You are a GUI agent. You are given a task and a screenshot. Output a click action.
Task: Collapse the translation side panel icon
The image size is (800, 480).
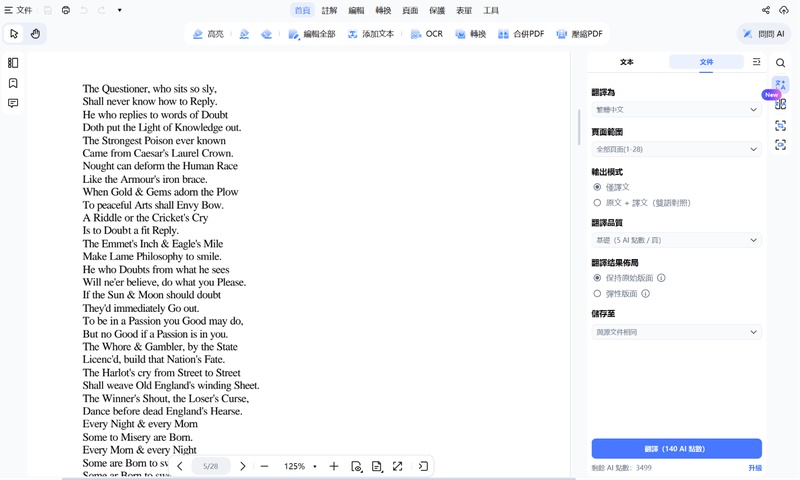tap(756, 62)
